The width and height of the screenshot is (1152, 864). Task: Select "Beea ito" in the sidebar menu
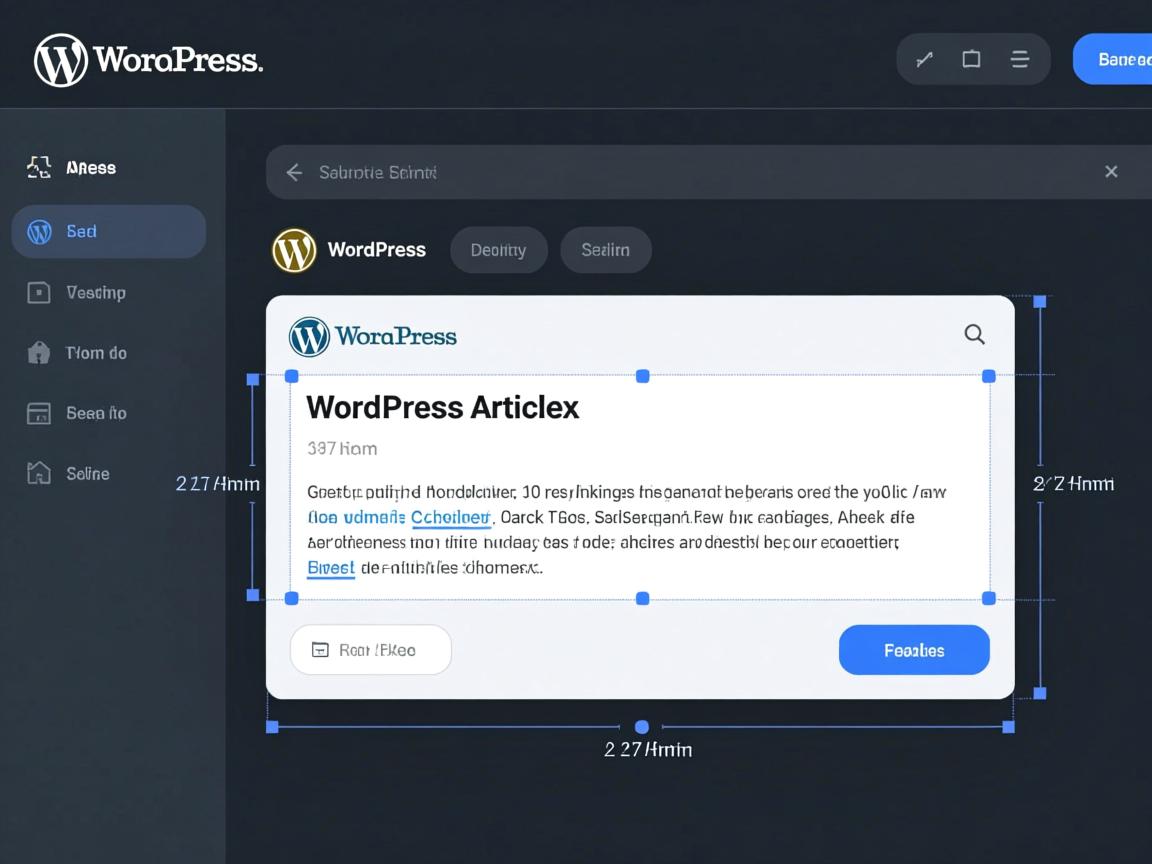tap(94, 413)
